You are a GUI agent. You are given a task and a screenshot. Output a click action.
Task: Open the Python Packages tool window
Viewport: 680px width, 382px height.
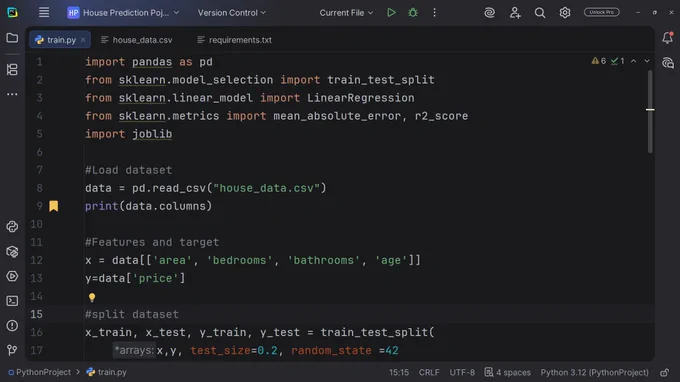tap(12, 251)
